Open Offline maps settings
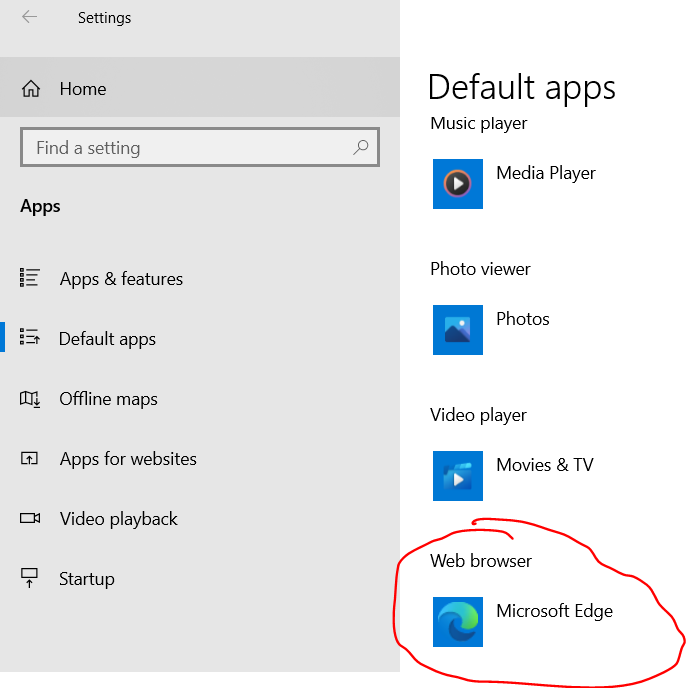This screenshot has height=688, width=689. click(200, 398)
